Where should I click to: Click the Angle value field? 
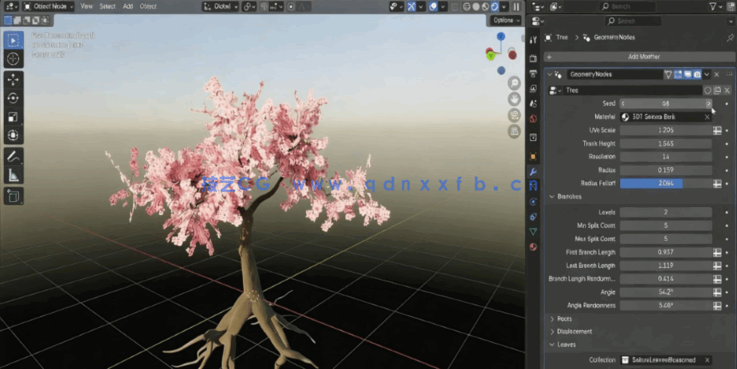coord(666,292)
